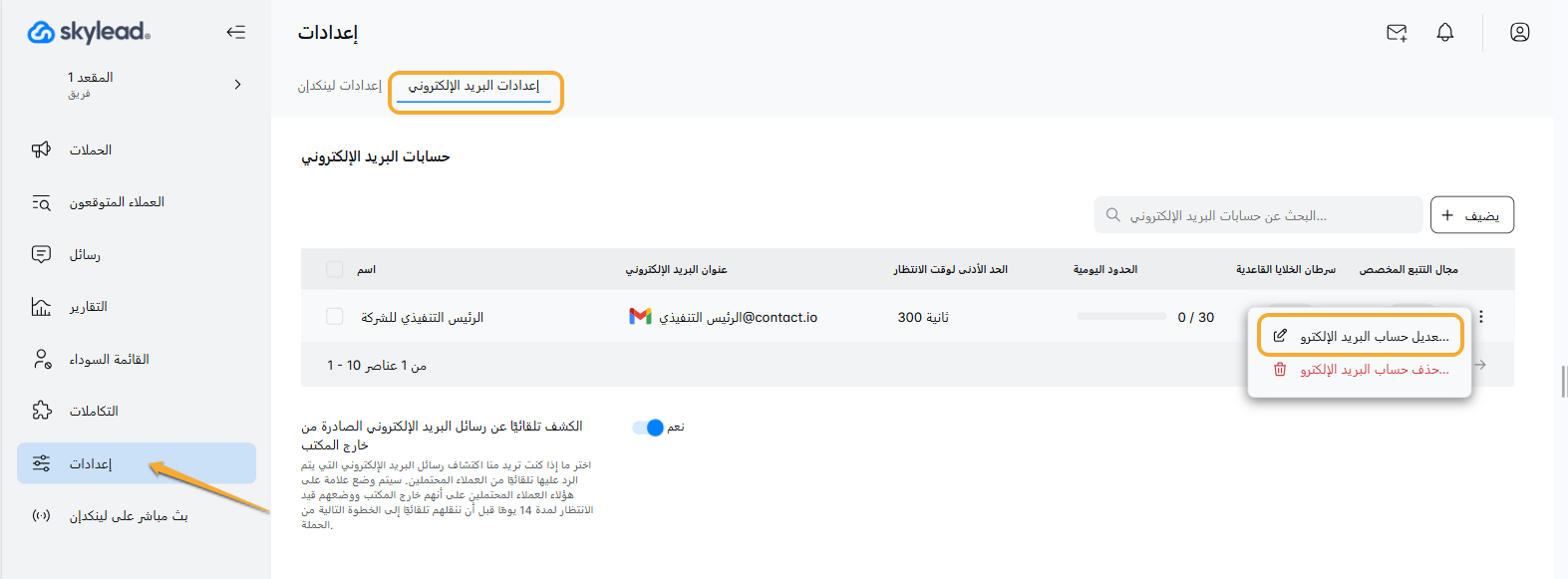Tick the select-all checkbox in the table header
The width and height of the screenshot is (1568, 579).
335,269
